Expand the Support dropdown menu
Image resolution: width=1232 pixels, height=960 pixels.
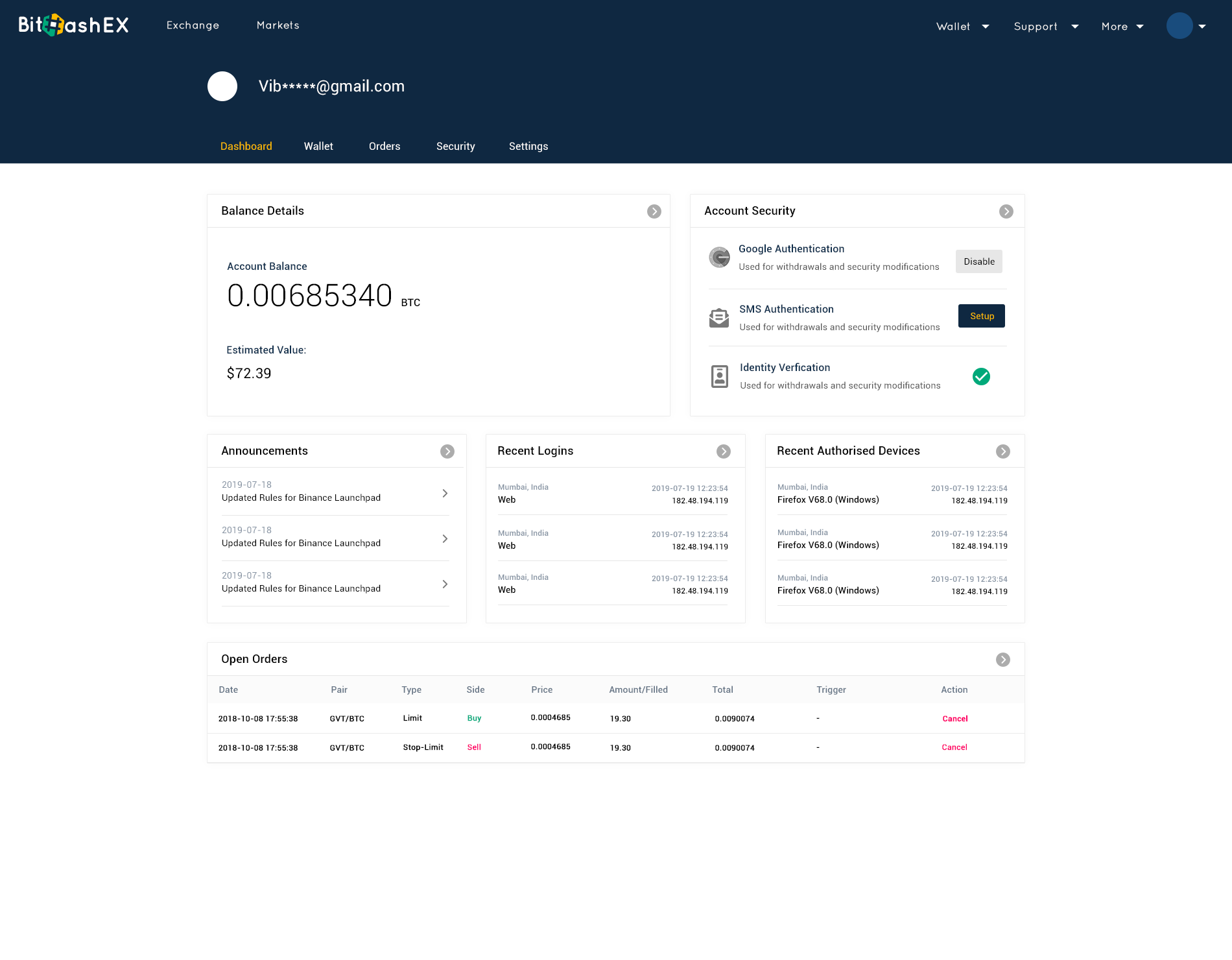pos(1045,27)
